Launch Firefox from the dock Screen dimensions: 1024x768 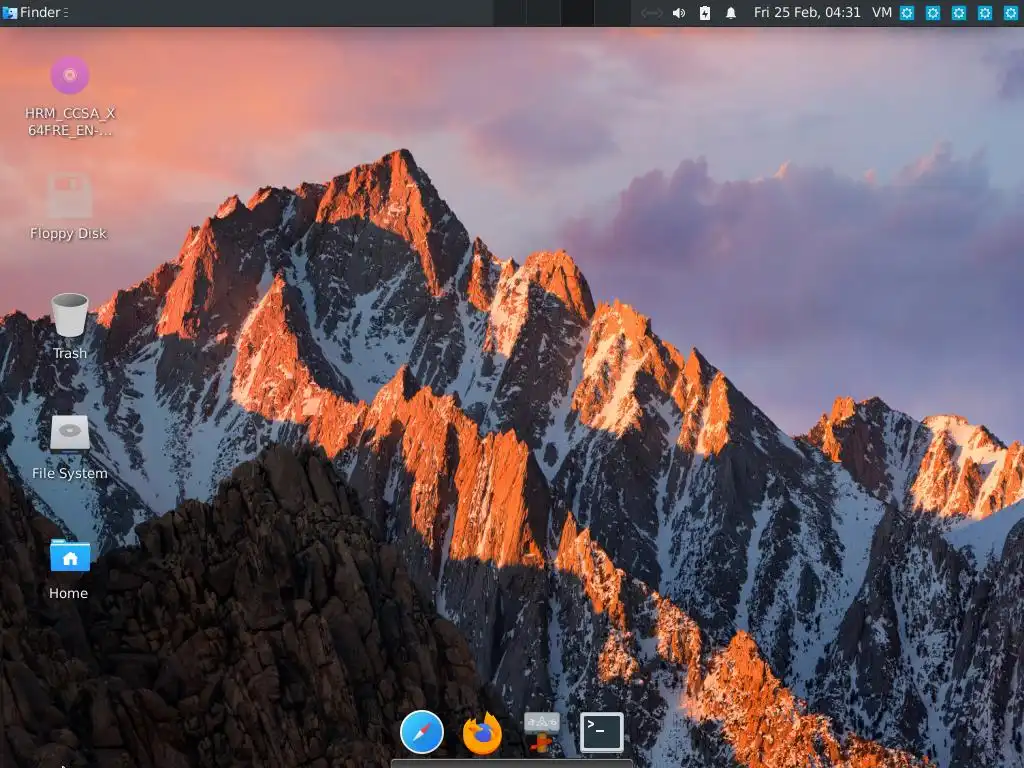pyautogui.click(x=482, y=733)
